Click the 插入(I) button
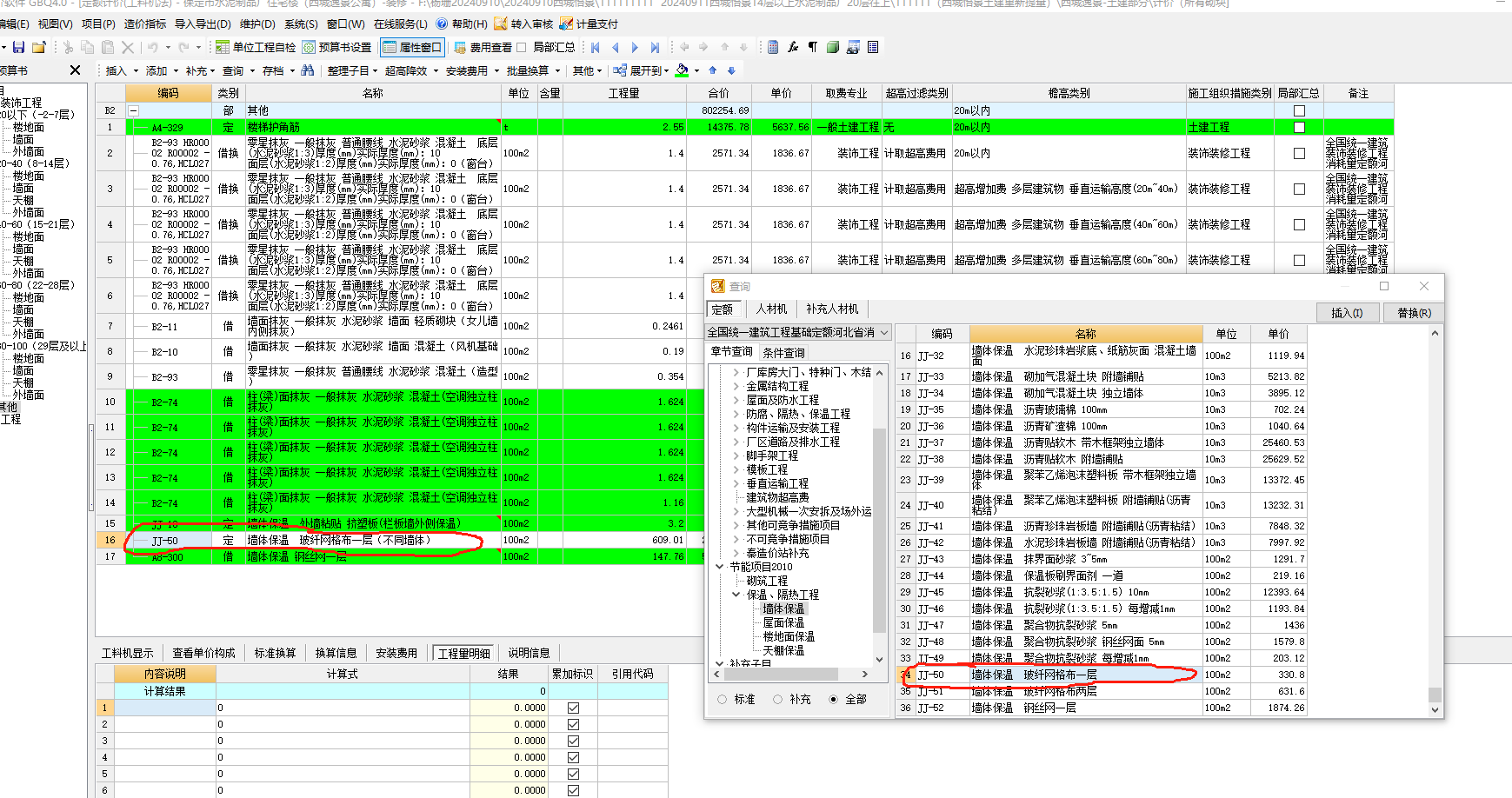This screenshot has height=798, width=1512. tap(1347, 313)
